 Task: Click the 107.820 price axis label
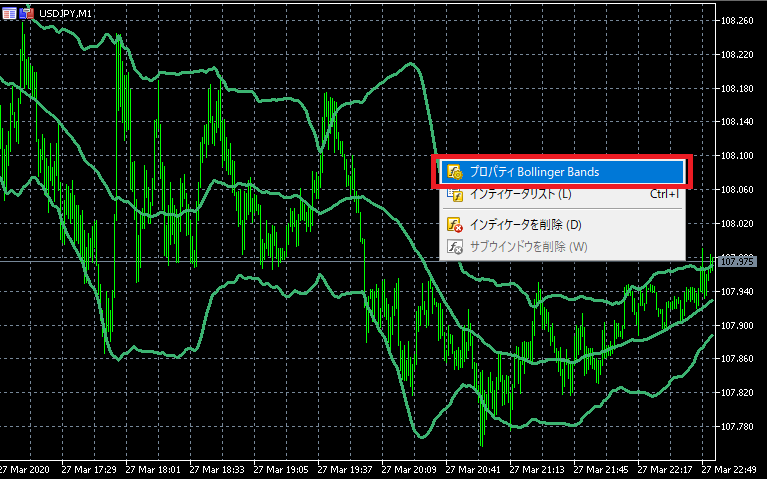point(737,392)
